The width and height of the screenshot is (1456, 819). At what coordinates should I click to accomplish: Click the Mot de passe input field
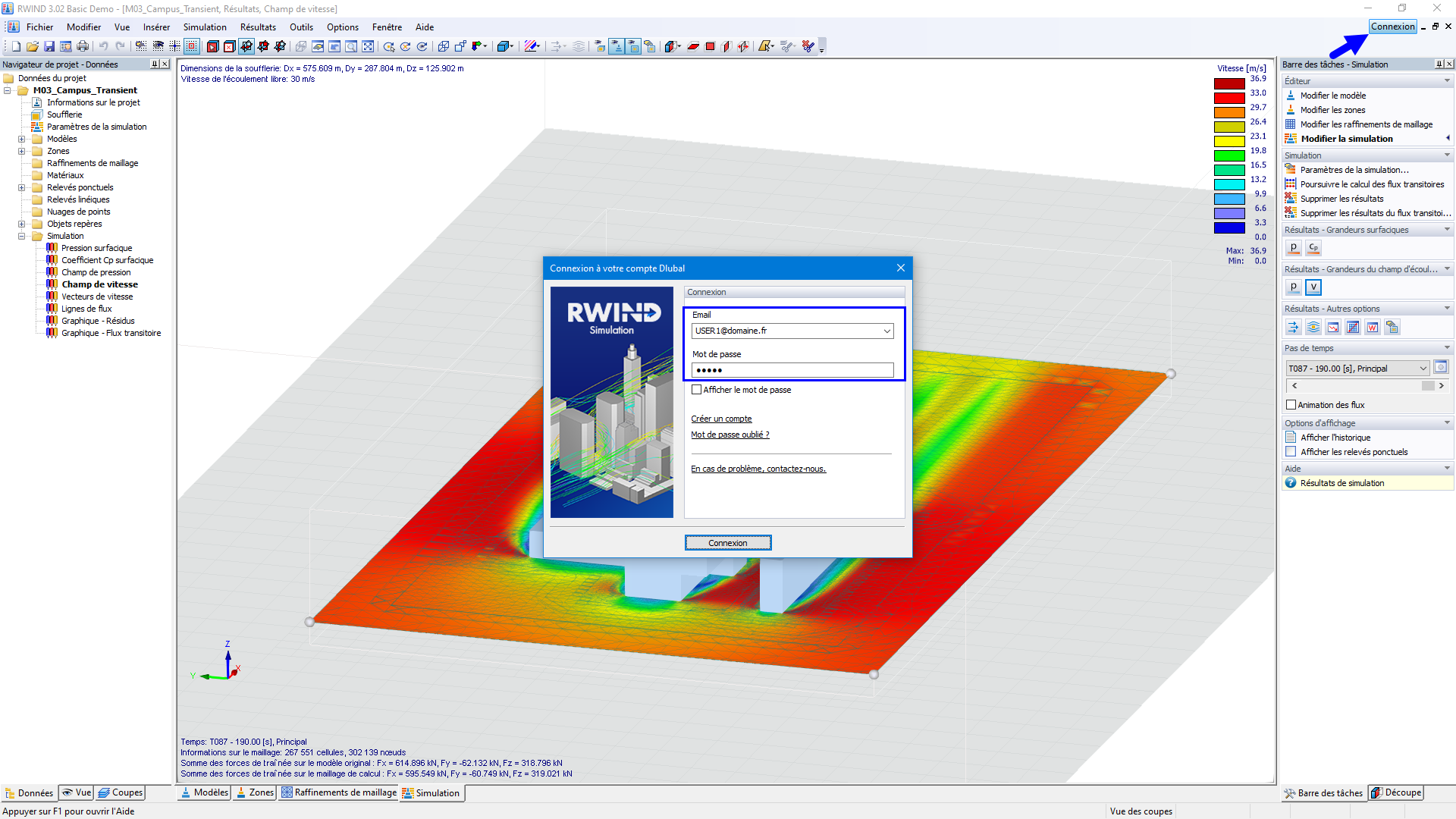(792, 370)
